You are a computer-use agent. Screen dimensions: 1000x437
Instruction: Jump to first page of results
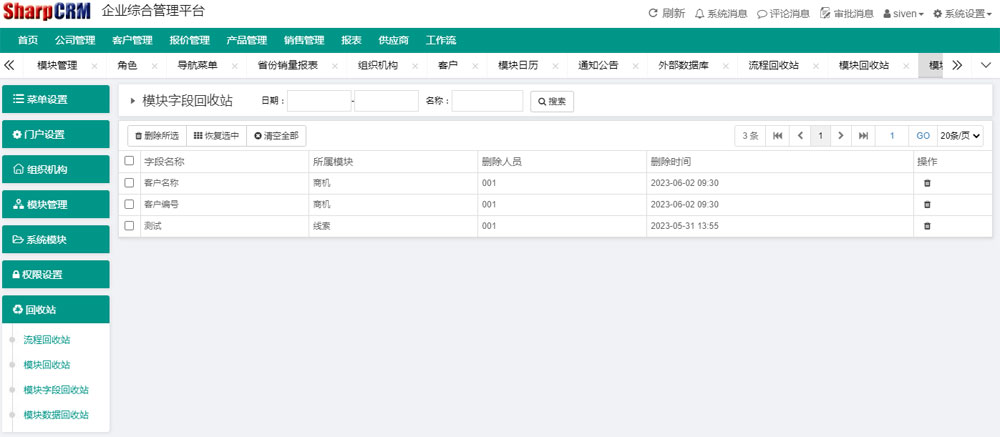coord(777,135)
